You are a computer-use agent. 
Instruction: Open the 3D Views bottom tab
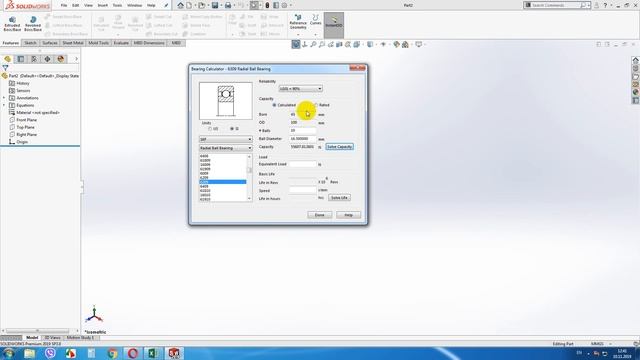(x=52, y=338)
